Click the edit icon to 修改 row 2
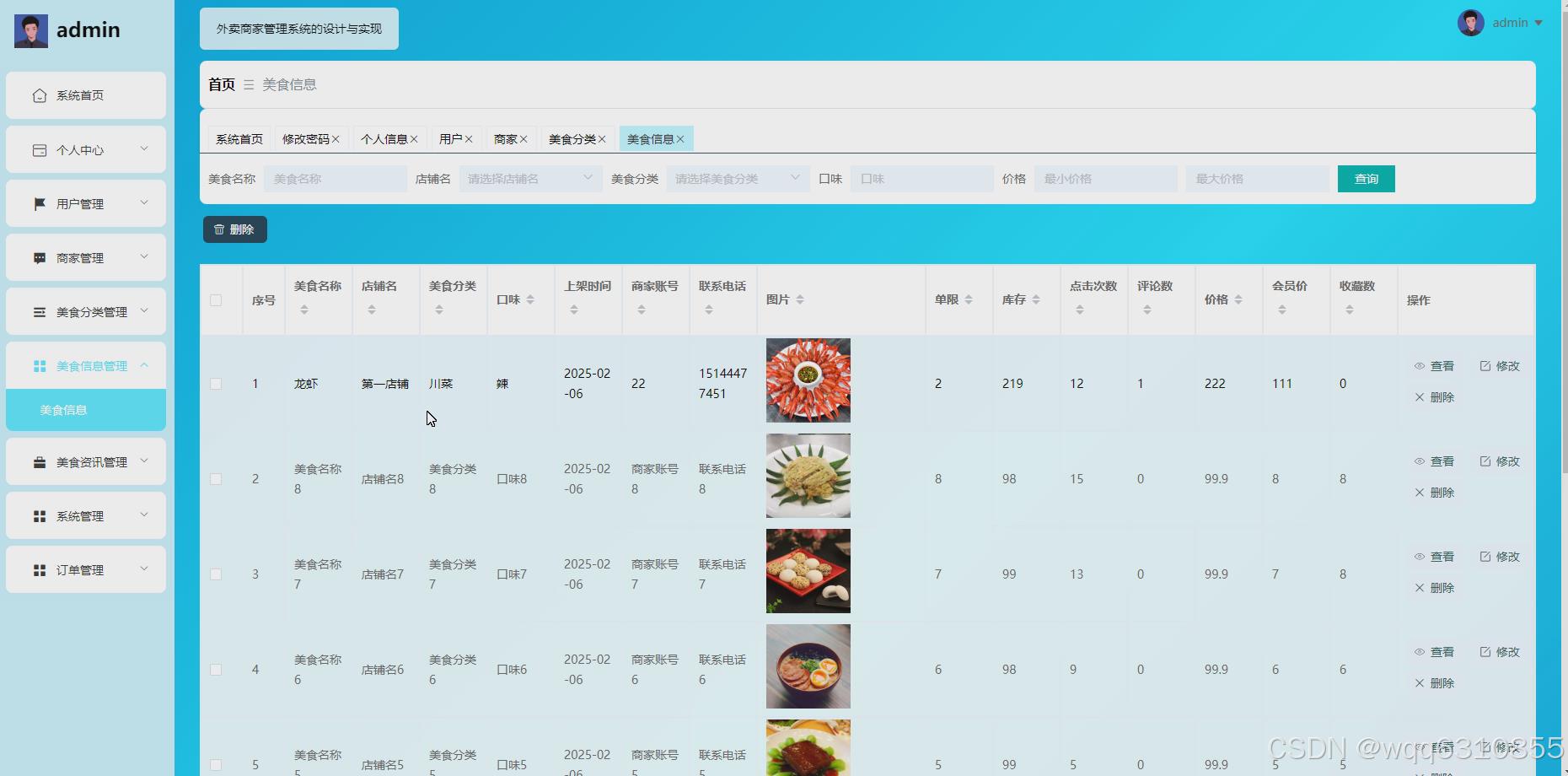Screen dimensions: 1568x776 [1485, 461]
